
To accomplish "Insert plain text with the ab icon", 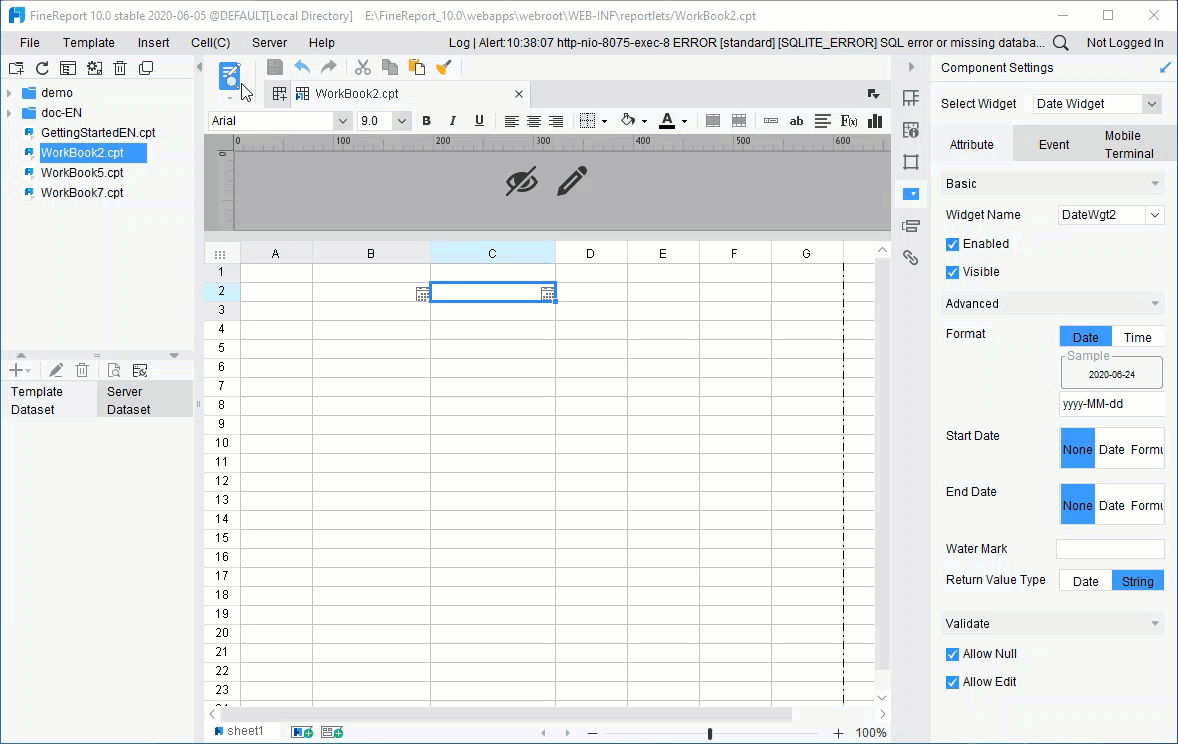I will pyautogui.click(x=796, y=121).
